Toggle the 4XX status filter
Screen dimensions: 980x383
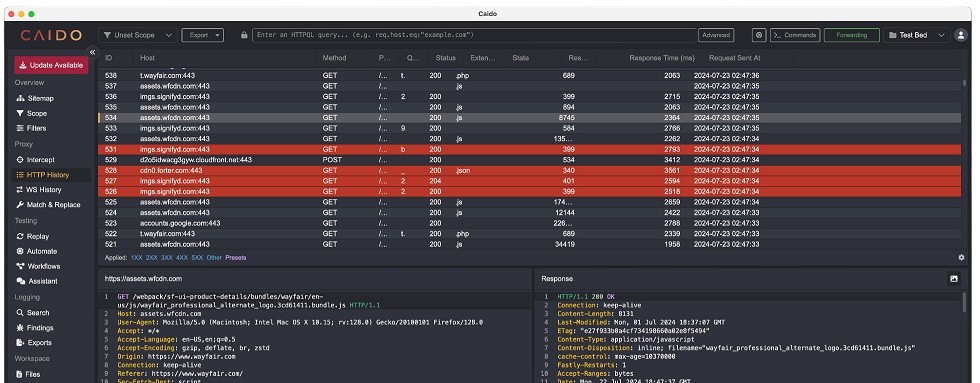point(182,257)
